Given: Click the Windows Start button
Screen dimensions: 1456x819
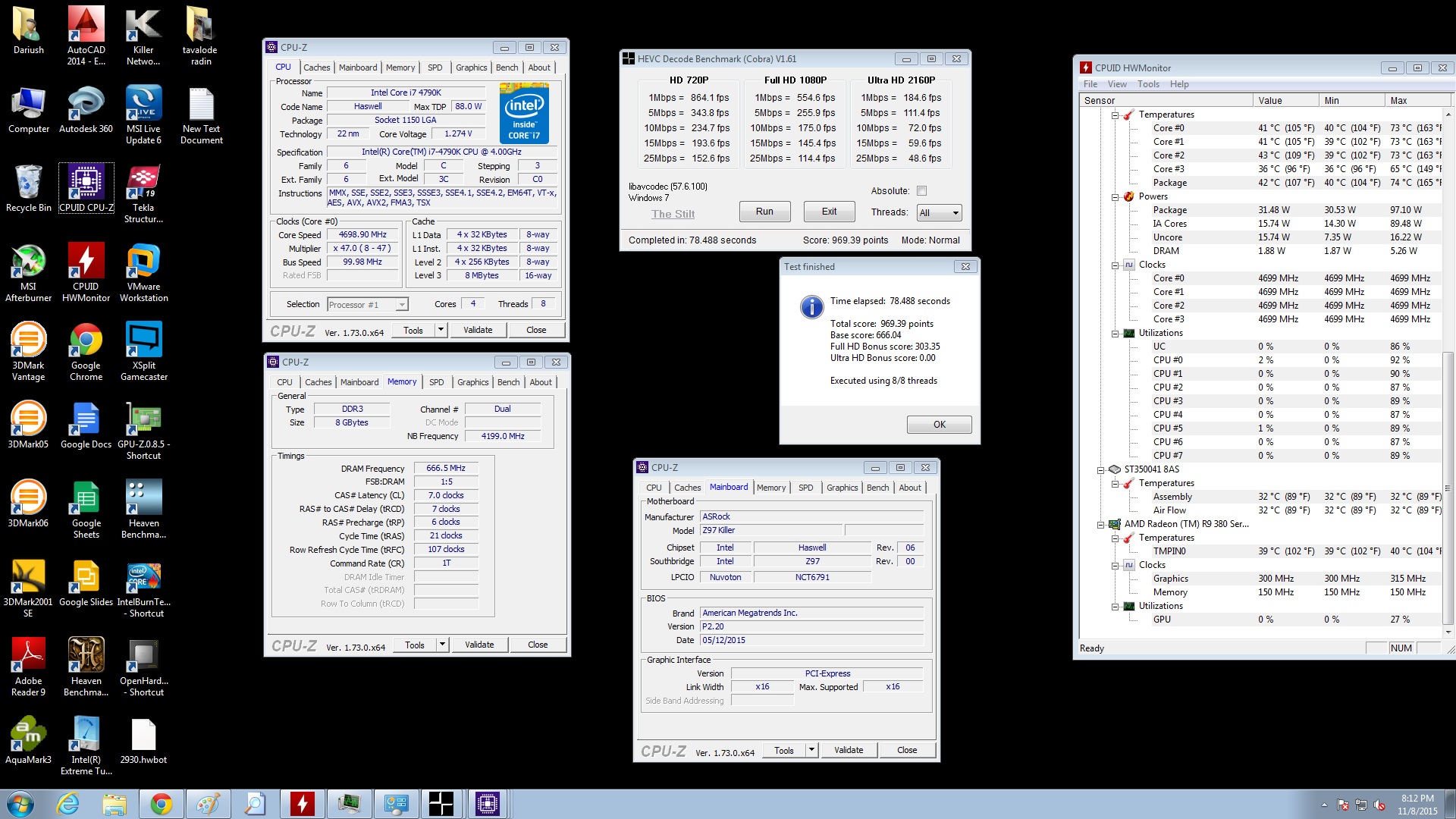Looking at the screenshot, I should (x=20, y=804).
